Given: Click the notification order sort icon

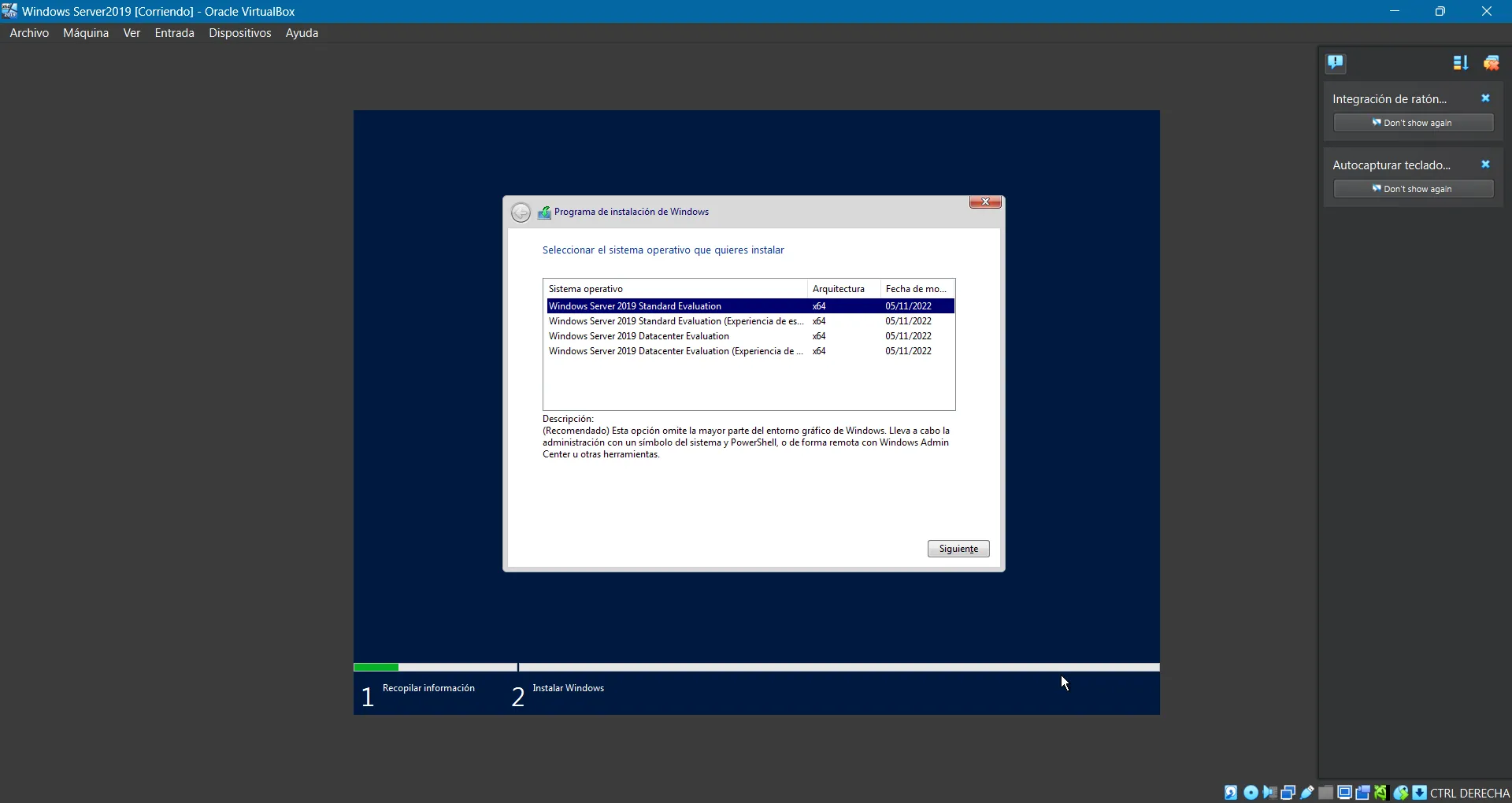Looking at the screenshot, I should [1461, 63].
